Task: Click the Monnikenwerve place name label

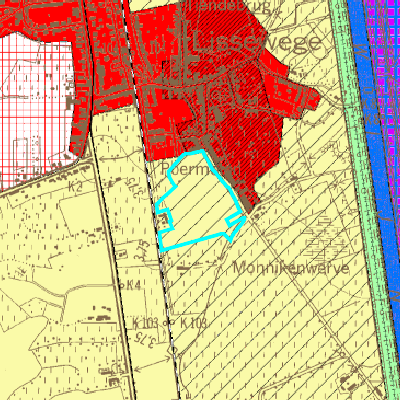Action: click(291, 268)
